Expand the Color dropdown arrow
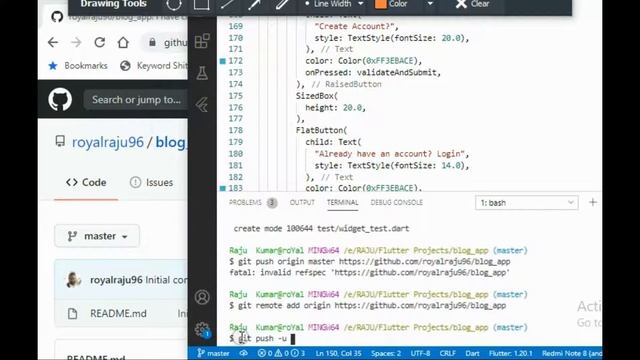Image resolution: width=640 pixels, height=360 pixels. [x=430, y=4]
